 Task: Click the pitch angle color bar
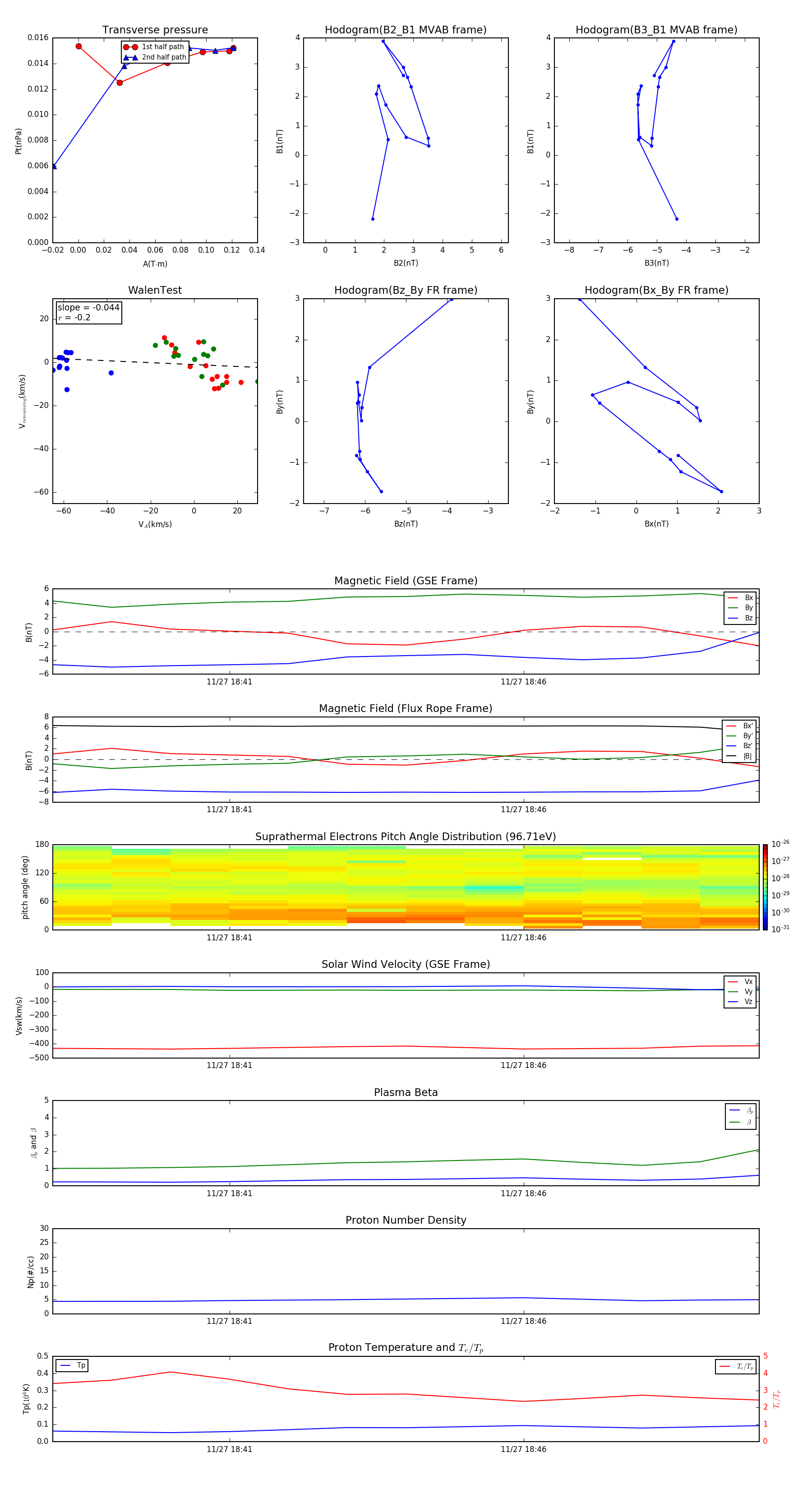(765, 887)
